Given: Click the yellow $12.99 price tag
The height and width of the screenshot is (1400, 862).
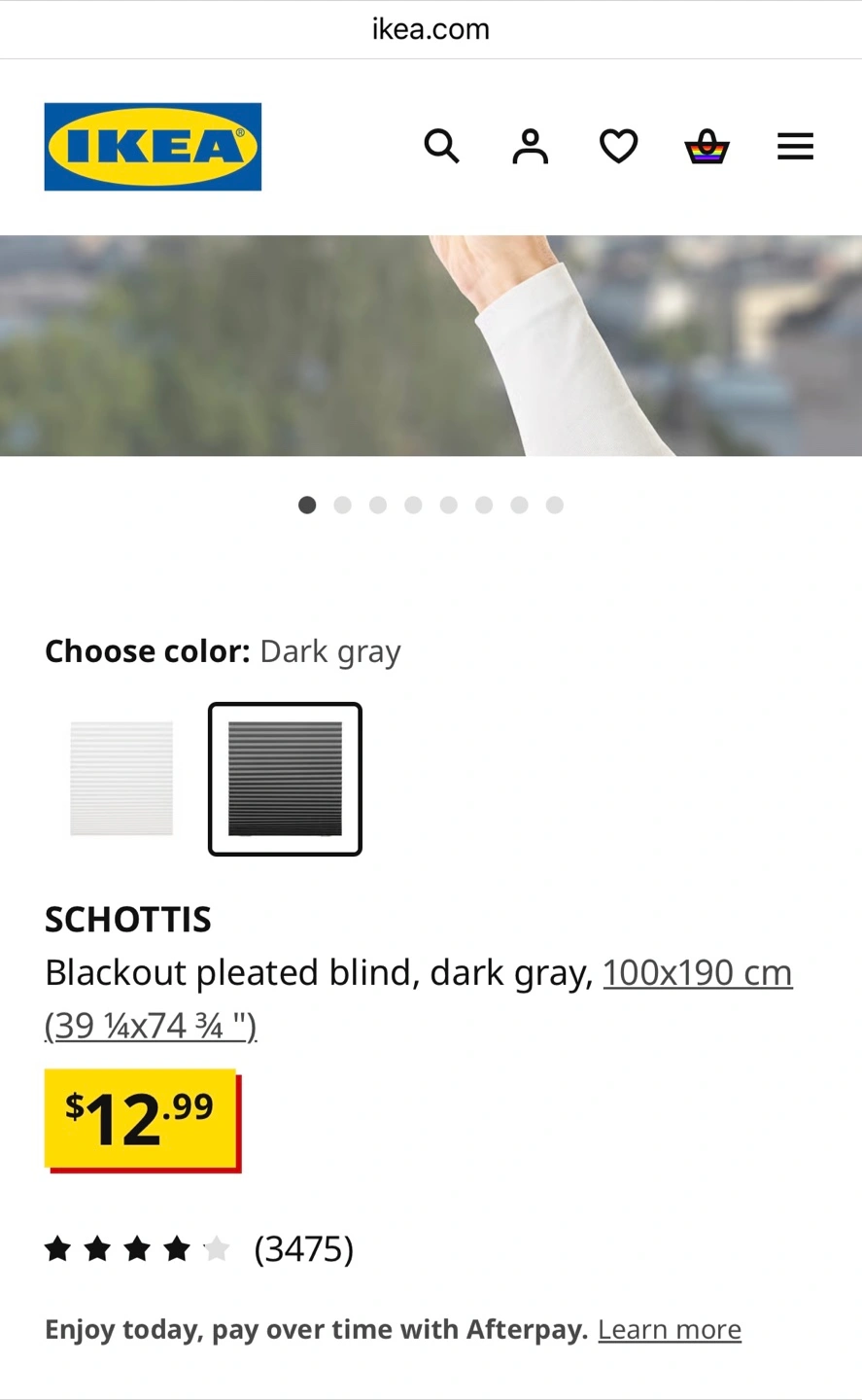Looking at the screenshot, I should tap(142, 1120).
